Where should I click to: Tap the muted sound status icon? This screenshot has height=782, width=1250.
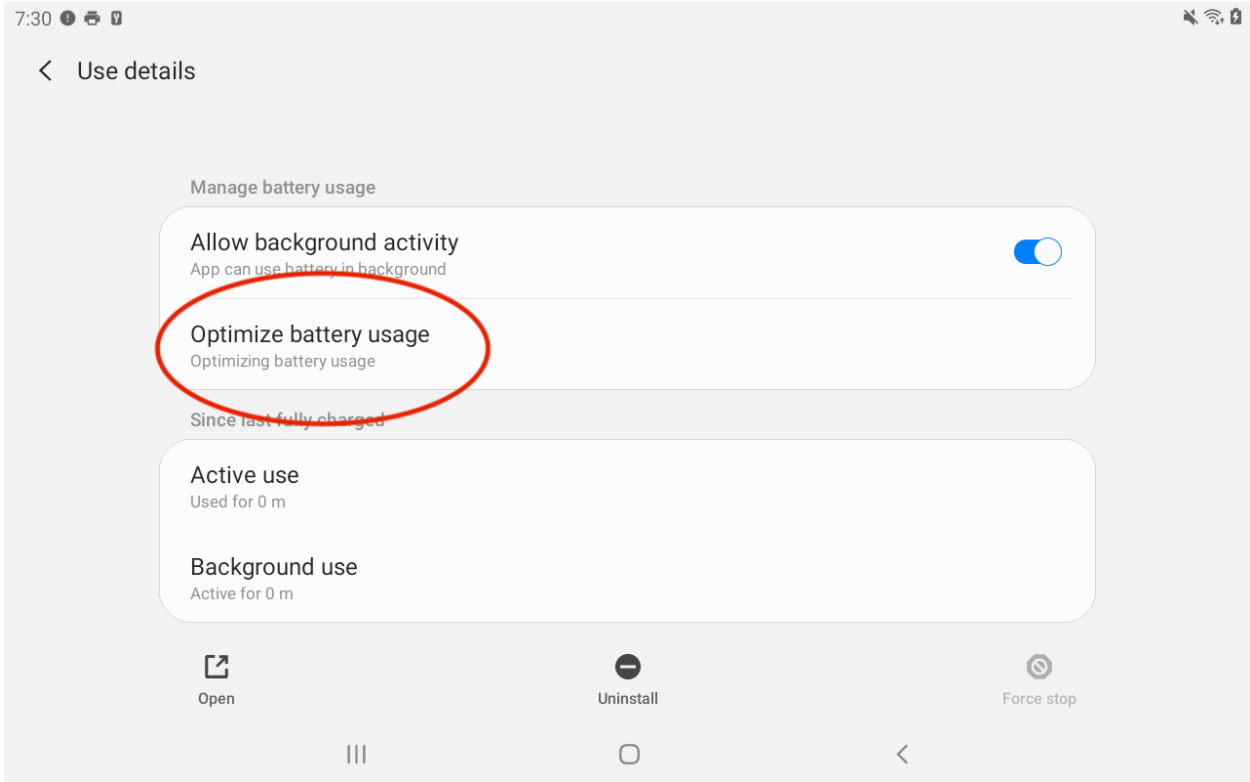pyautogui.click(x=1191, y=18)
